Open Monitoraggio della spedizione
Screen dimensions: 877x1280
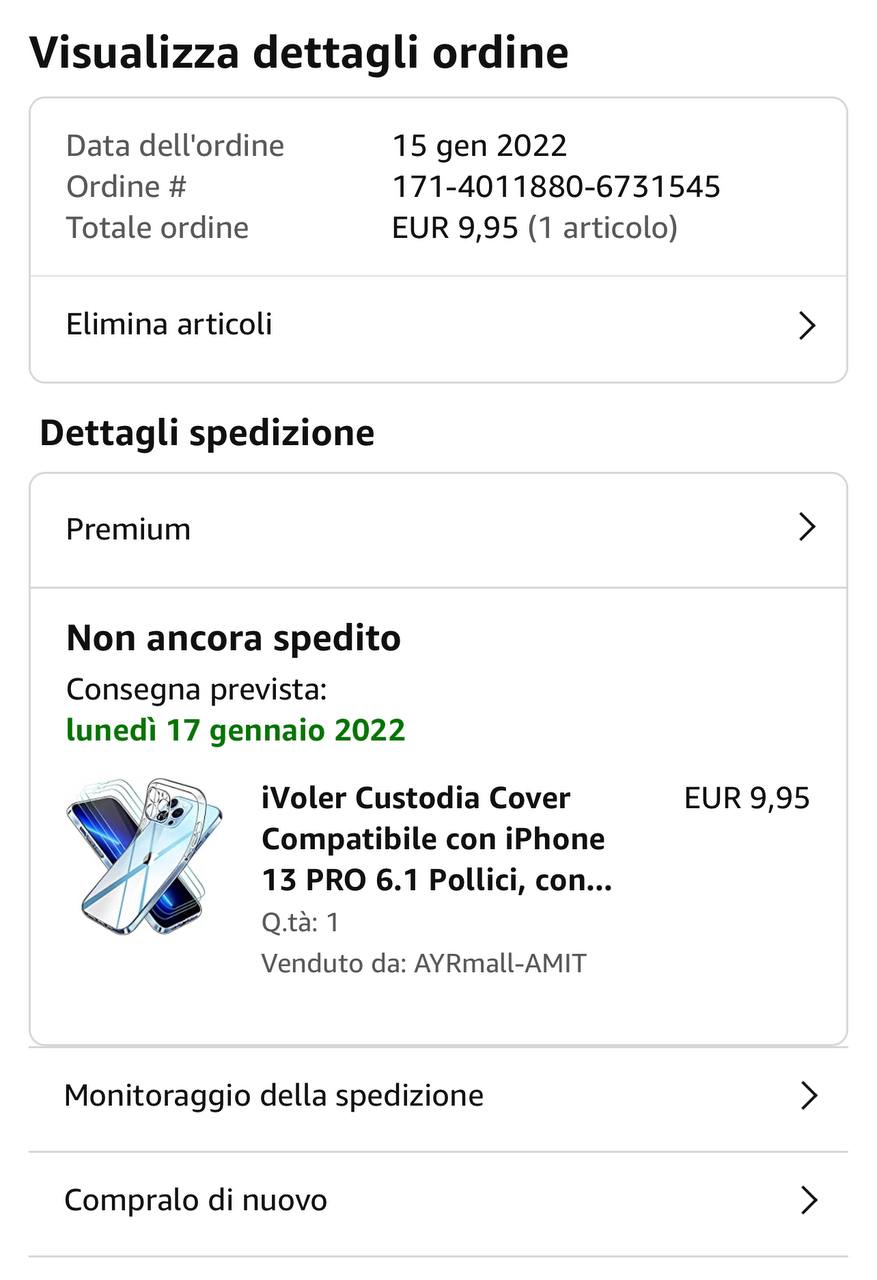click(273, 1096)
